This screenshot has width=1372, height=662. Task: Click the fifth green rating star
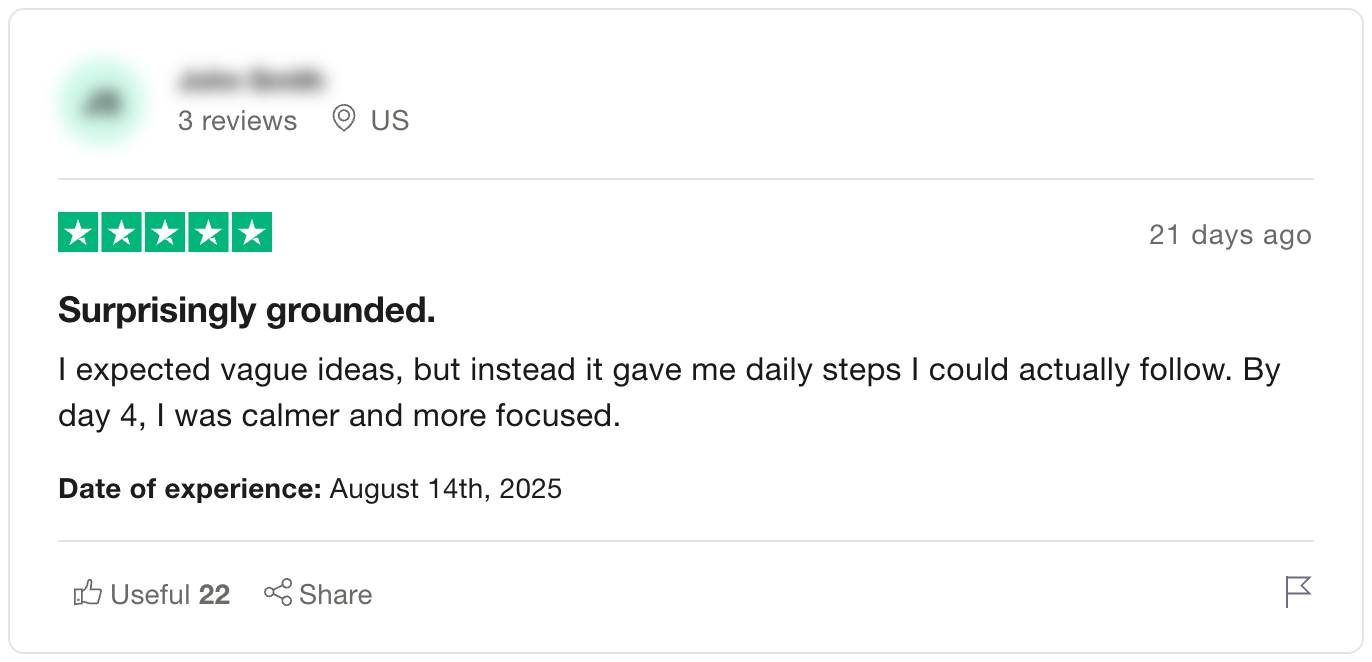(252, 233)
